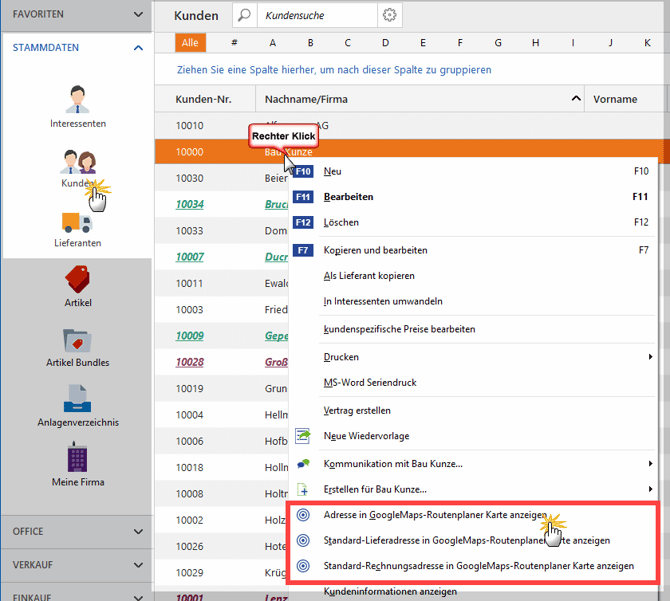Open the Drucken submenu
Viewport: 670px width, 601px height.
click(341, 357)
